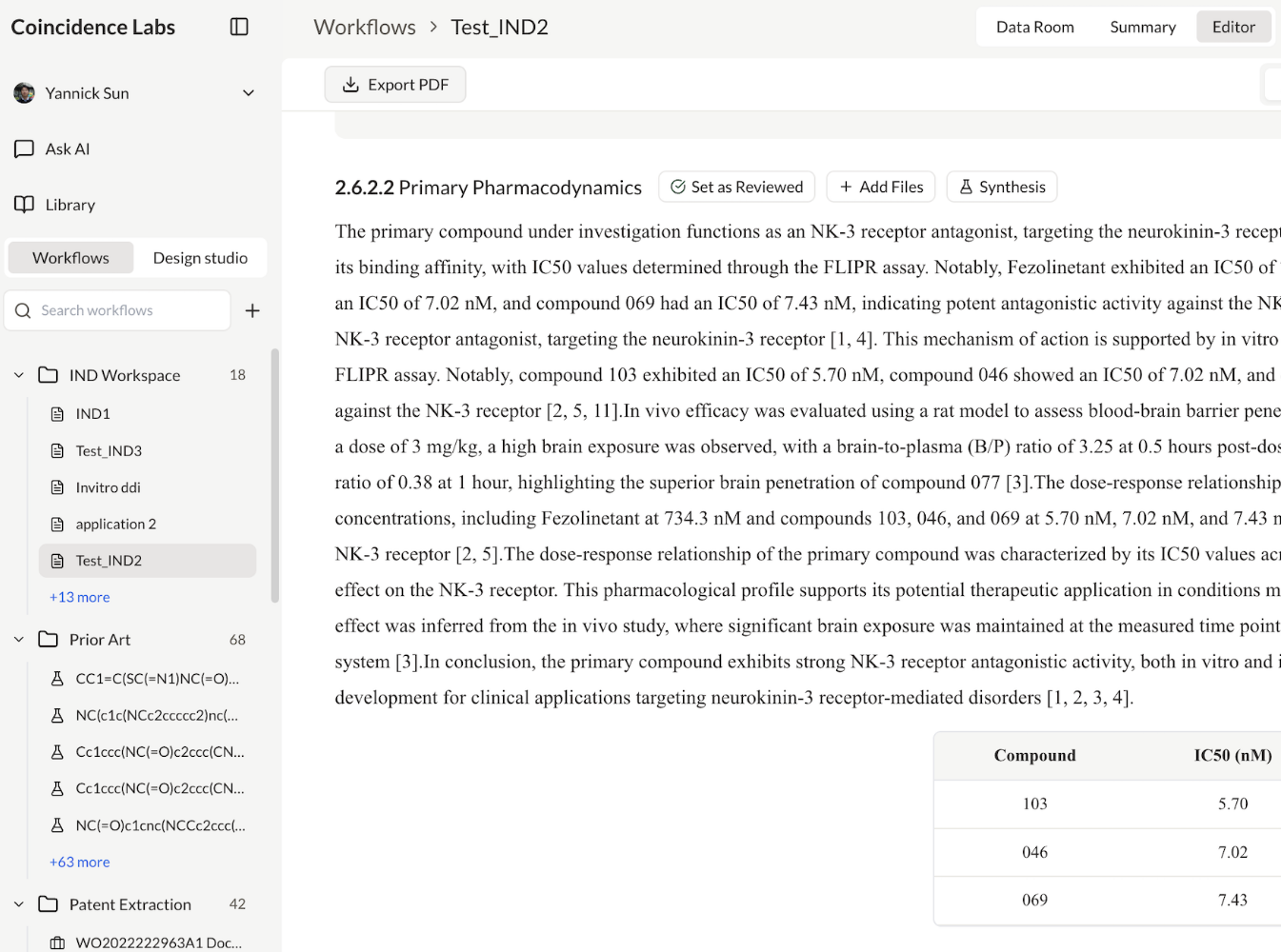Viewport: 1282px width, 952px height.
Task: Click the Patent Extraction folder icon
Action: (49, 904)
